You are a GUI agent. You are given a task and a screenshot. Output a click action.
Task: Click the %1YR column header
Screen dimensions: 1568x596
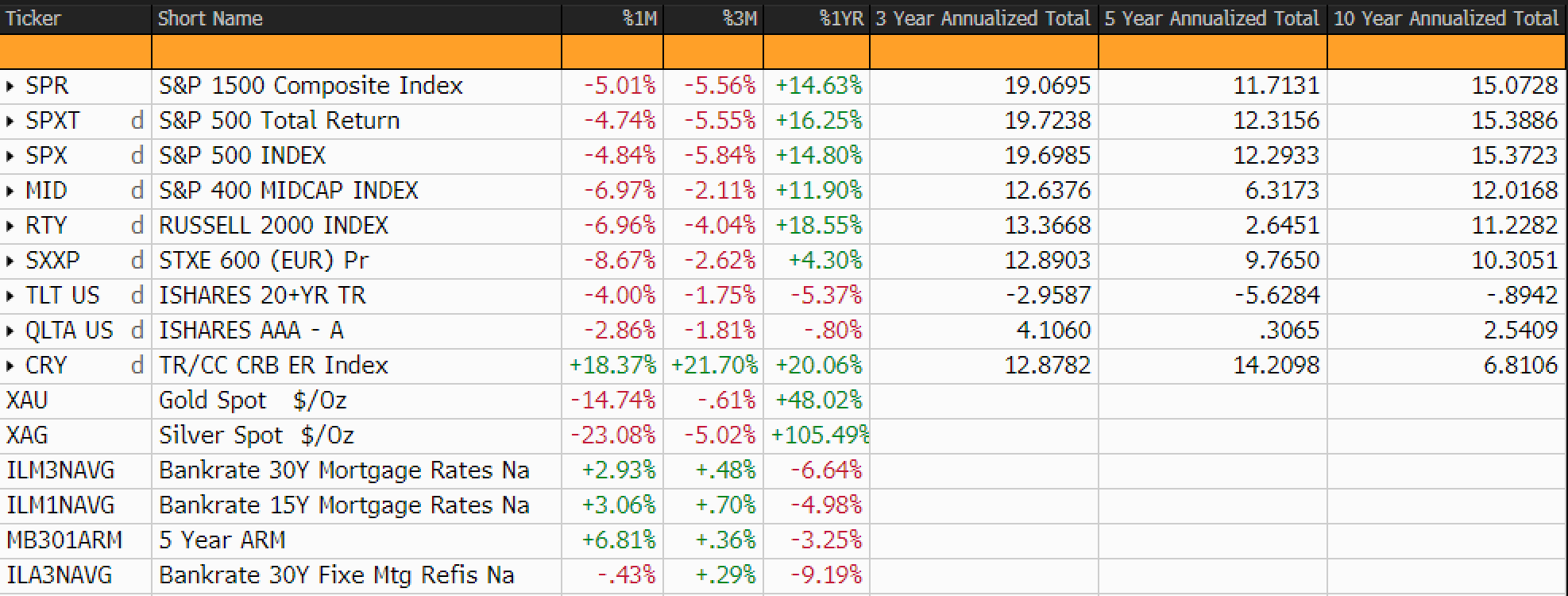(840, 18)
